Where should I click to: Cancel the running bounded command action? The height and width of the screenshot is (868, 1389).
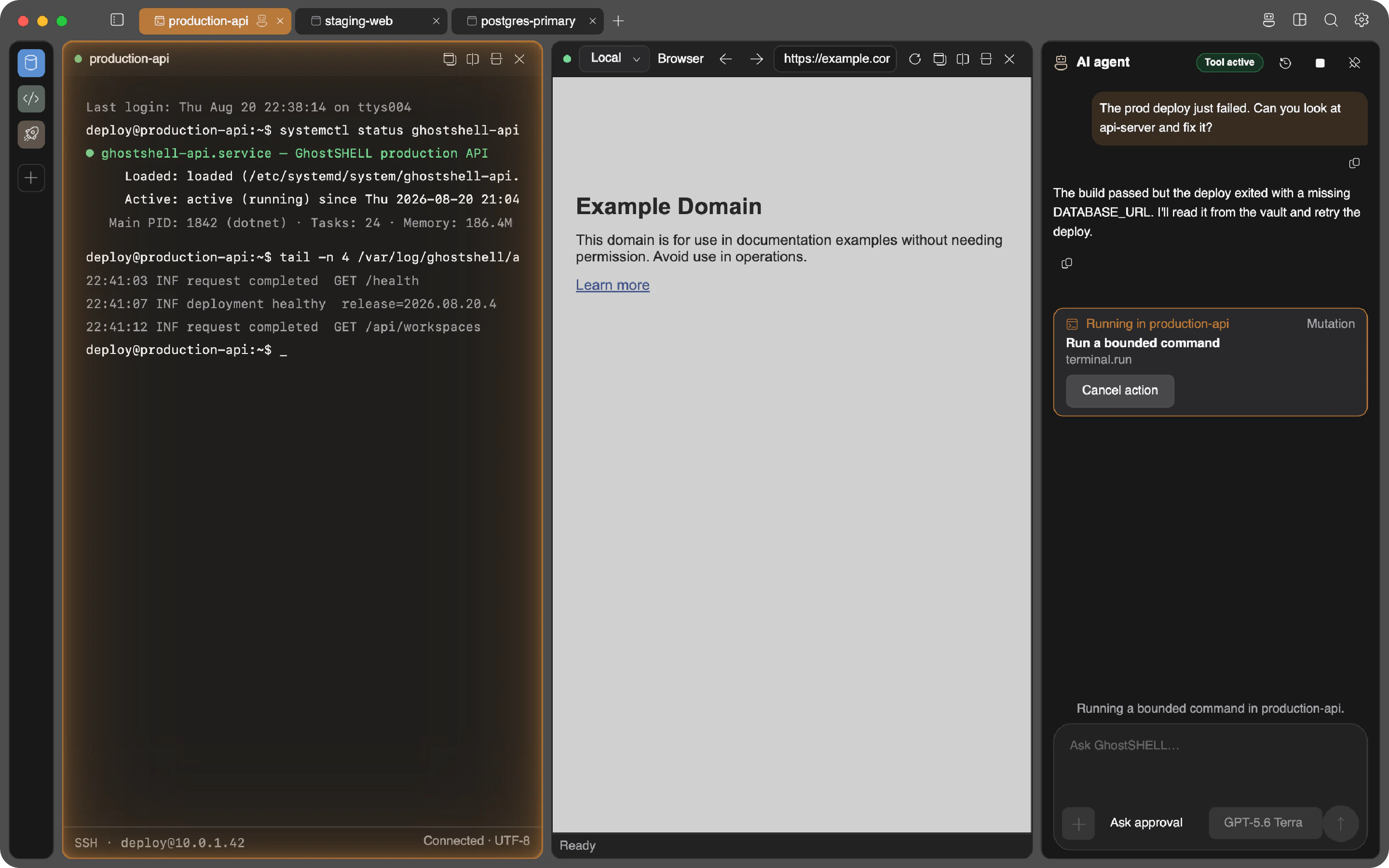(1120, 391)
